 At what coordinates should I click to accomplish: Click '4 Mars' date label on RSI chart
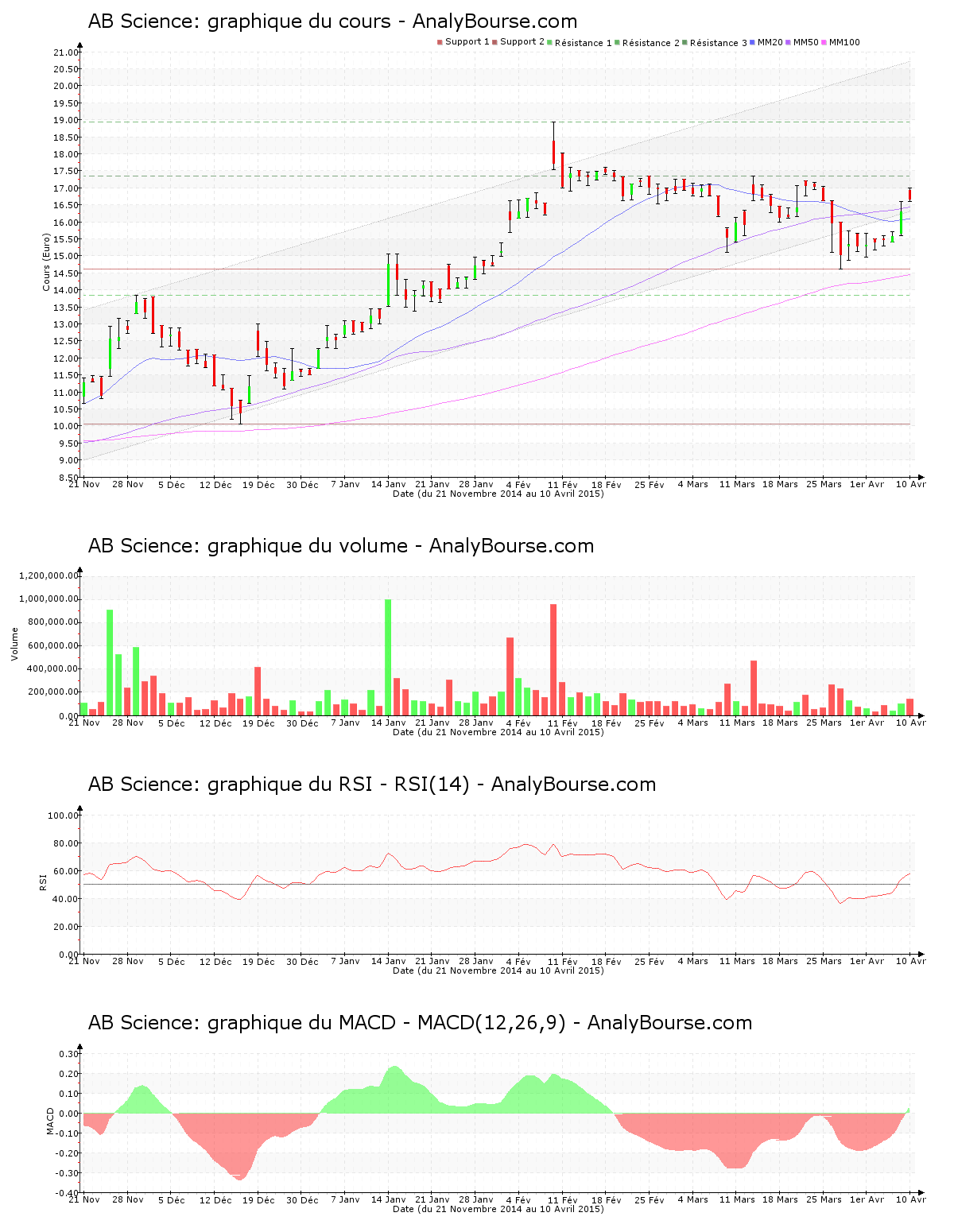(x=693, y=961)
